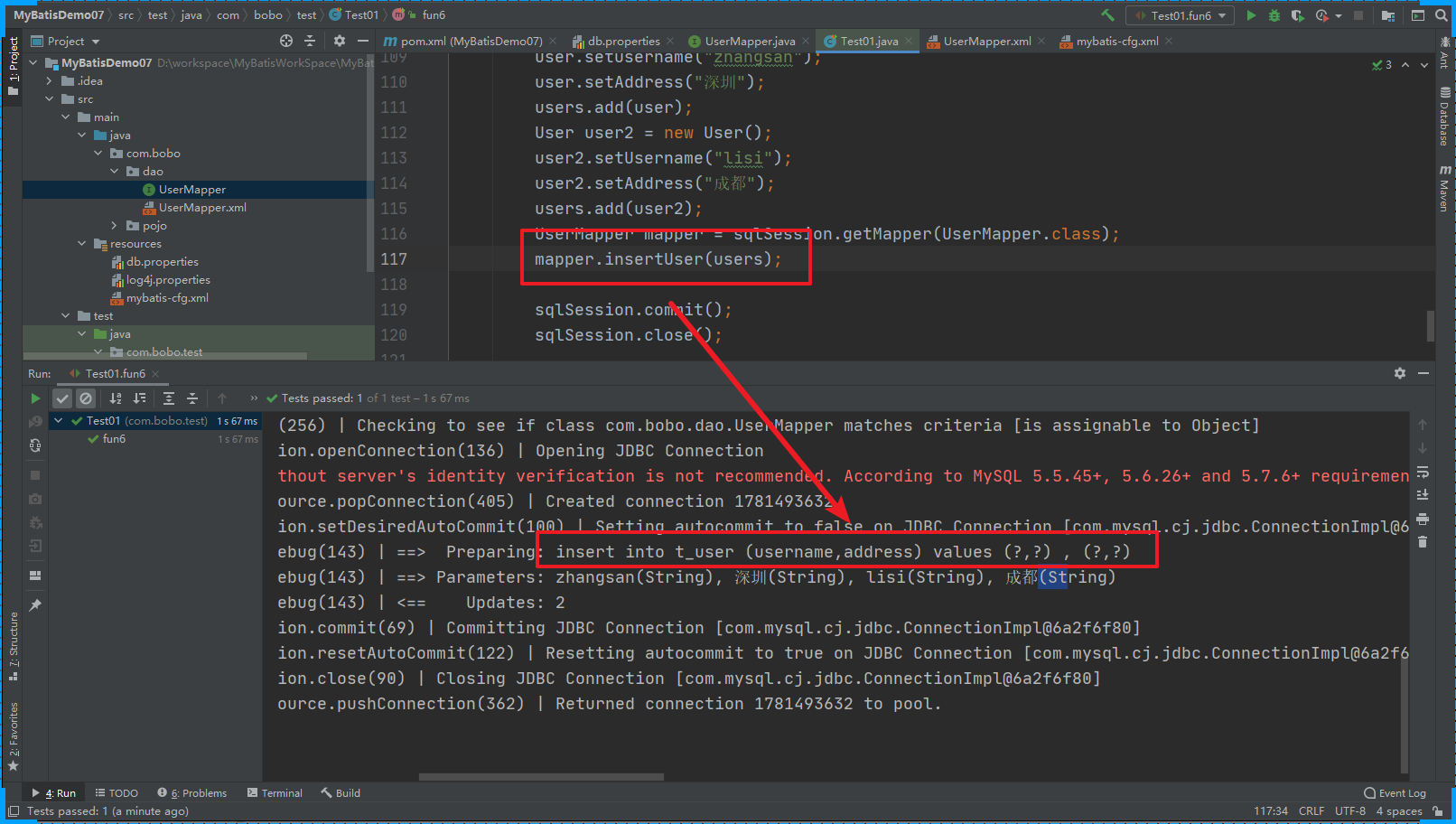1456x824 pixels.
Task: Toggle Show Passed tests checkmark button
Action: [62, 398]
